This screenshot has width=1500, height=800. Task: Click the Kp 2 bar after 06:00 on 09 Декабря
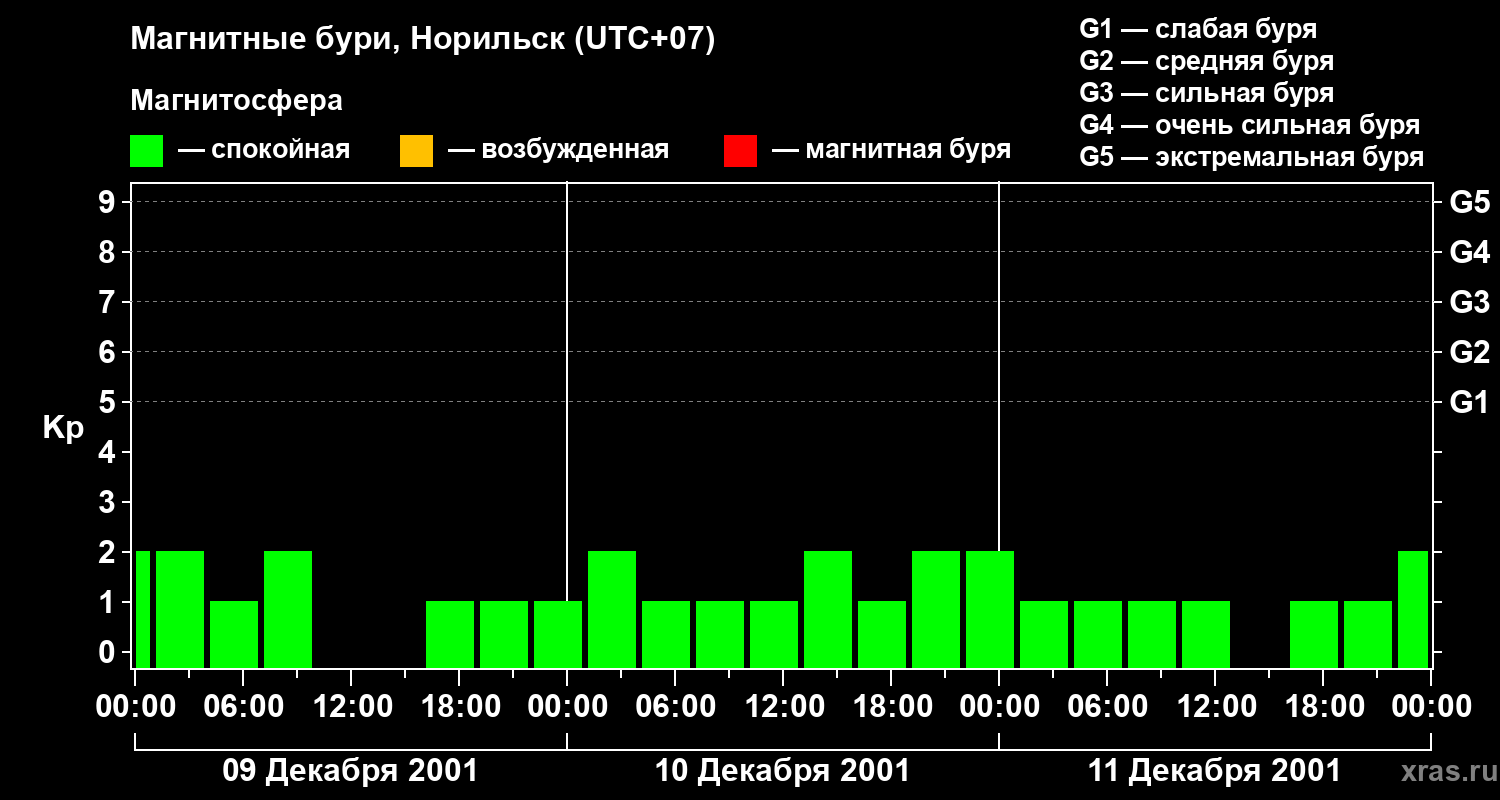click(x=288, y=609)
